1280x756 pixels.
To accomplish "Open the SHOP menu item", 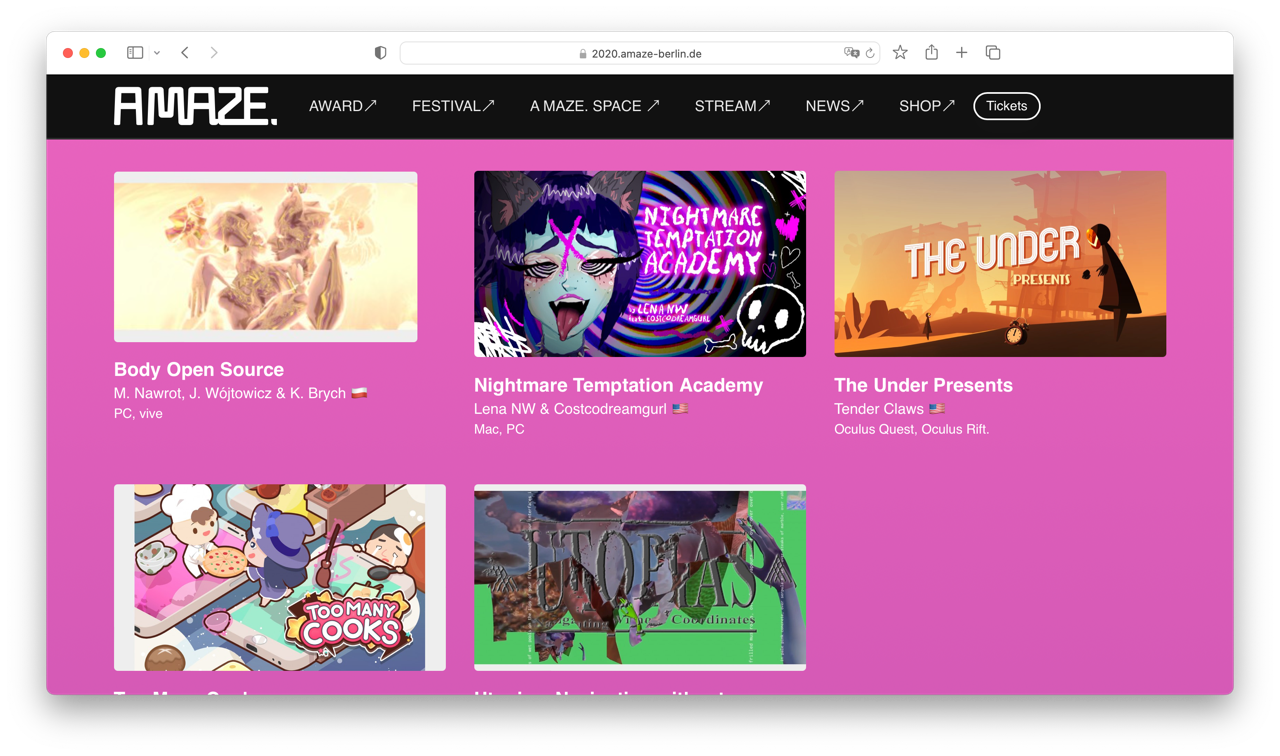I will pos(926,106).
